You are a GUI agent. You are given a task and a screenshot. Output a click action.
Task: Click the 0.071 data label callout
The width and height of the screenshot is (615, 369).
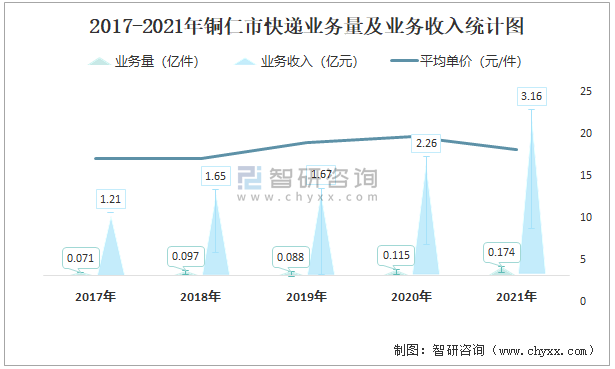coord(80,258)
